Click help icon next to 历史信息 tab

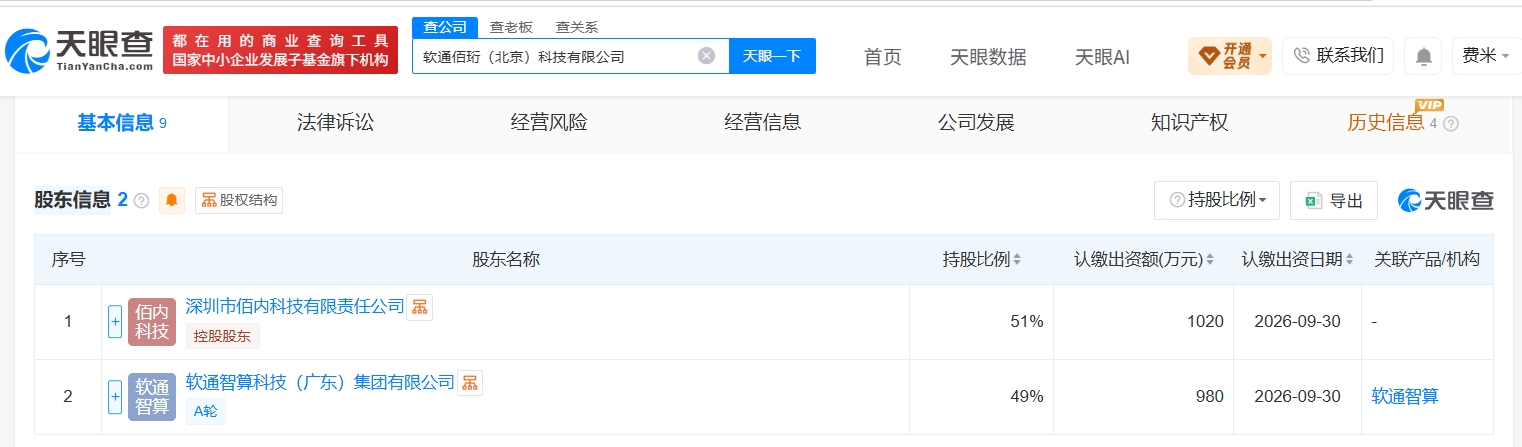coord(1451,124)
